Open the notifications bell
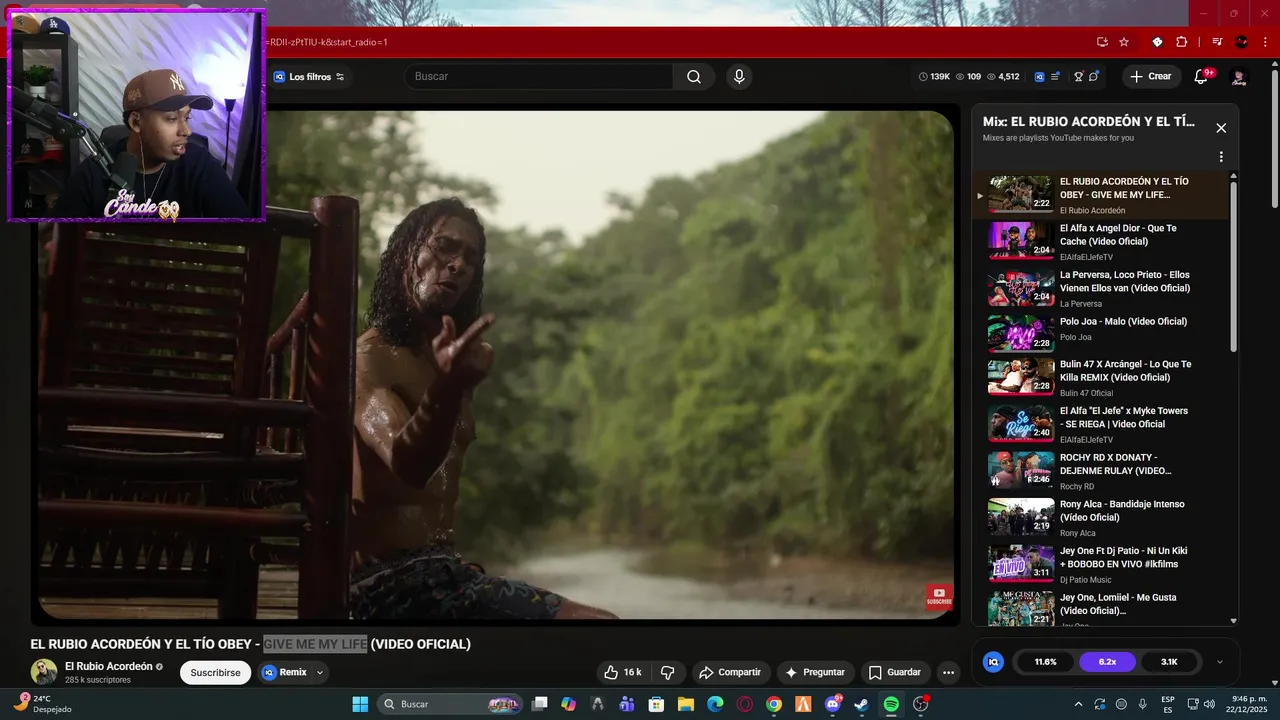1280x720 pixels. pos(1201,77)
